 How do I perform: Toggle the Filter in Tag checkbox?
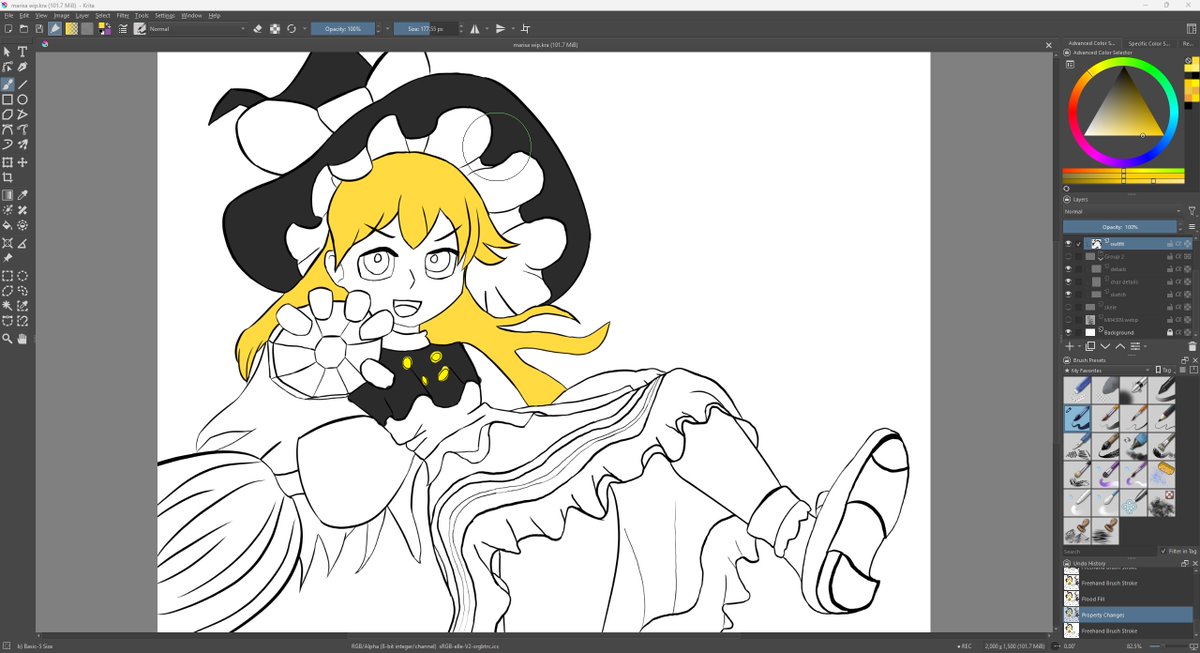pyautogui.click(x=1163, y=551)
